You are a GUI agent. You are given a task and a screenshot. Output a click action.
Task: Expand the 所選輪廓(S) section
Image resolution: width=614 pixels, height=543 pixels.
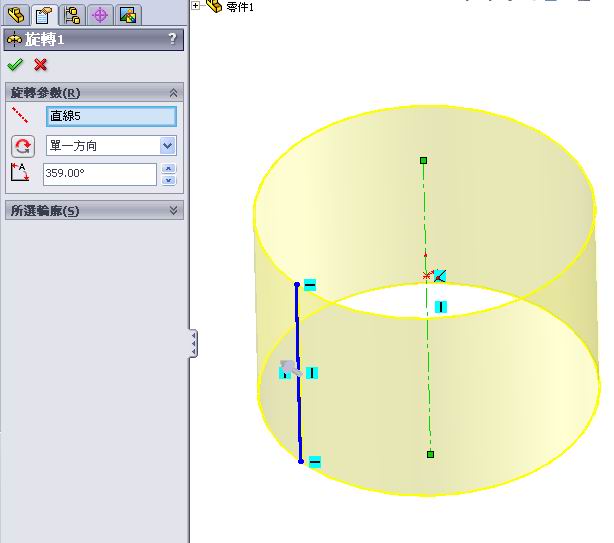tap(173, 211)
